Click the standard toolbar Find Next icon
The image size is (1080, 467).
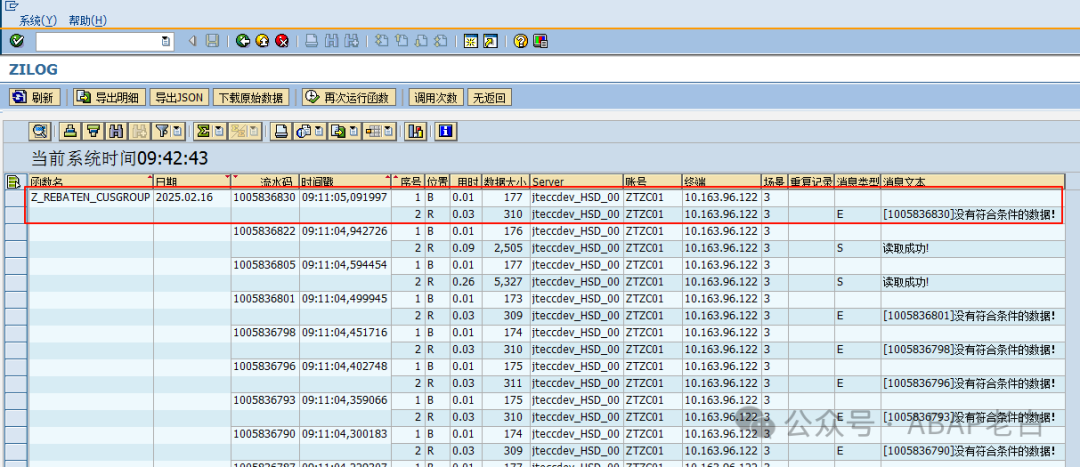351,41
